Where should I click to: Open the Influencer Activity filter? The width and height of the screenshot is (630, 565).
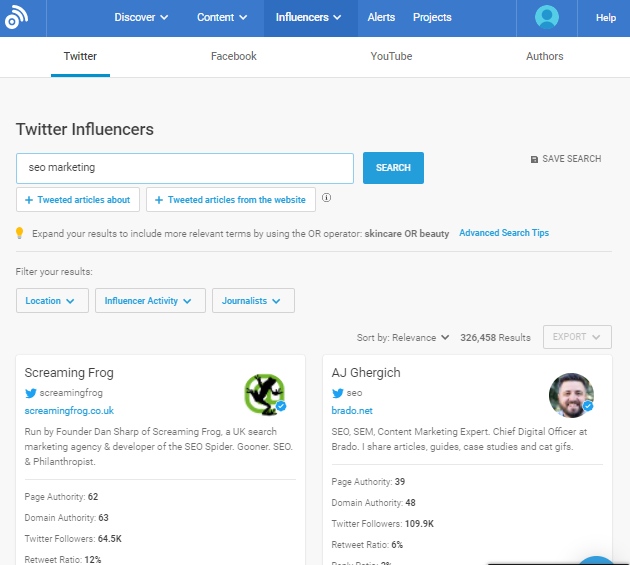tap(150, 301)
